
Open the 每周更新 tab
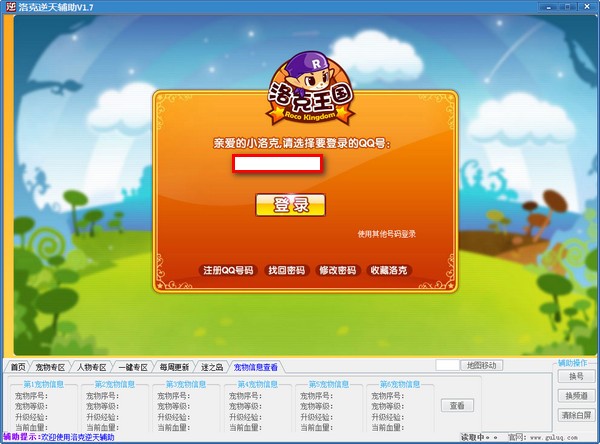click(174, 367)
